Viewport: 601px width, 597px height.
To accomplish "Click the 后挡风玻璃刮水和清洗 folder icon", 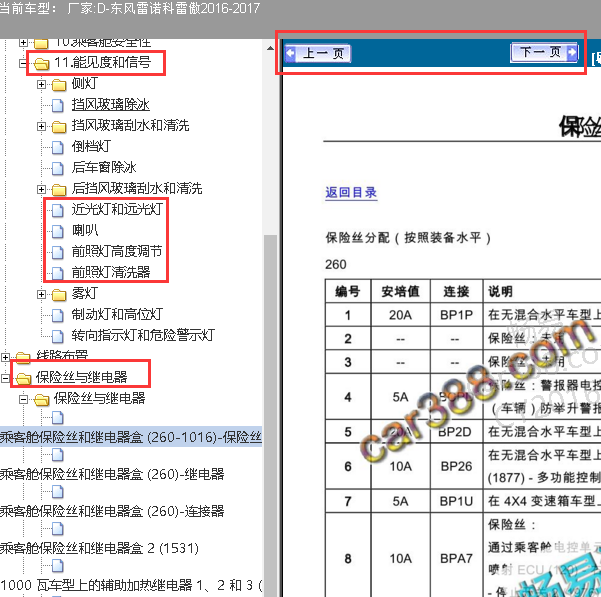I will click(59, 190).
